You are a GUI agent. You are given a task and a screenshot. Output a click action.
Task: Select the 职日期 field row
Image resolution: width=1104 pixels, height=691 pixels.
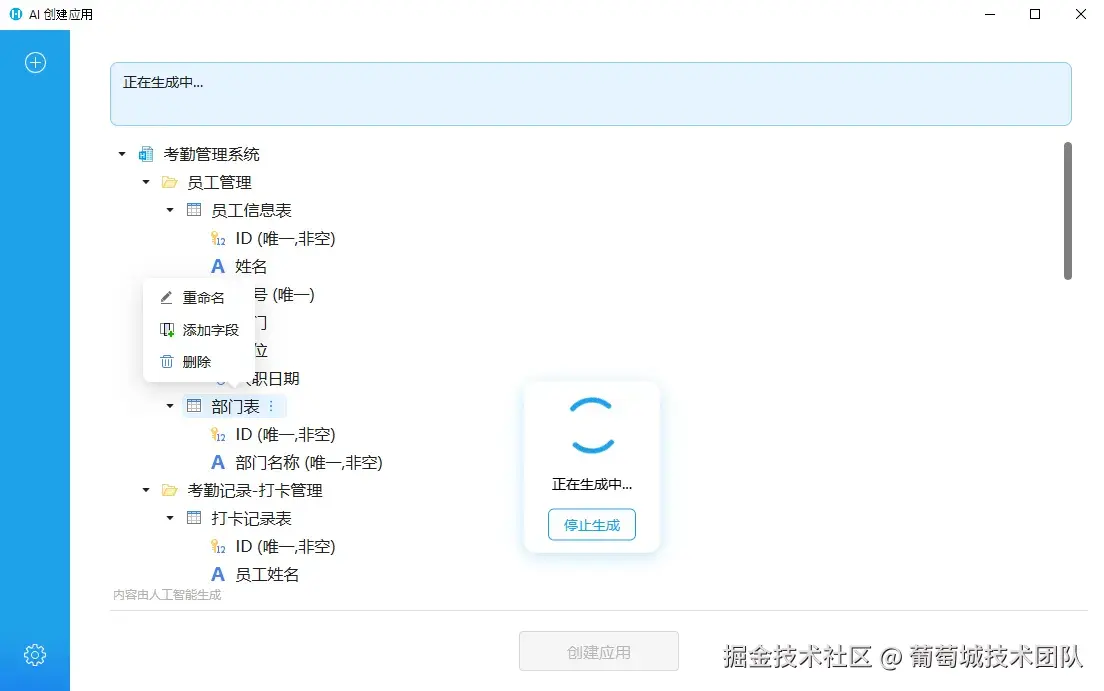(275, 378)
